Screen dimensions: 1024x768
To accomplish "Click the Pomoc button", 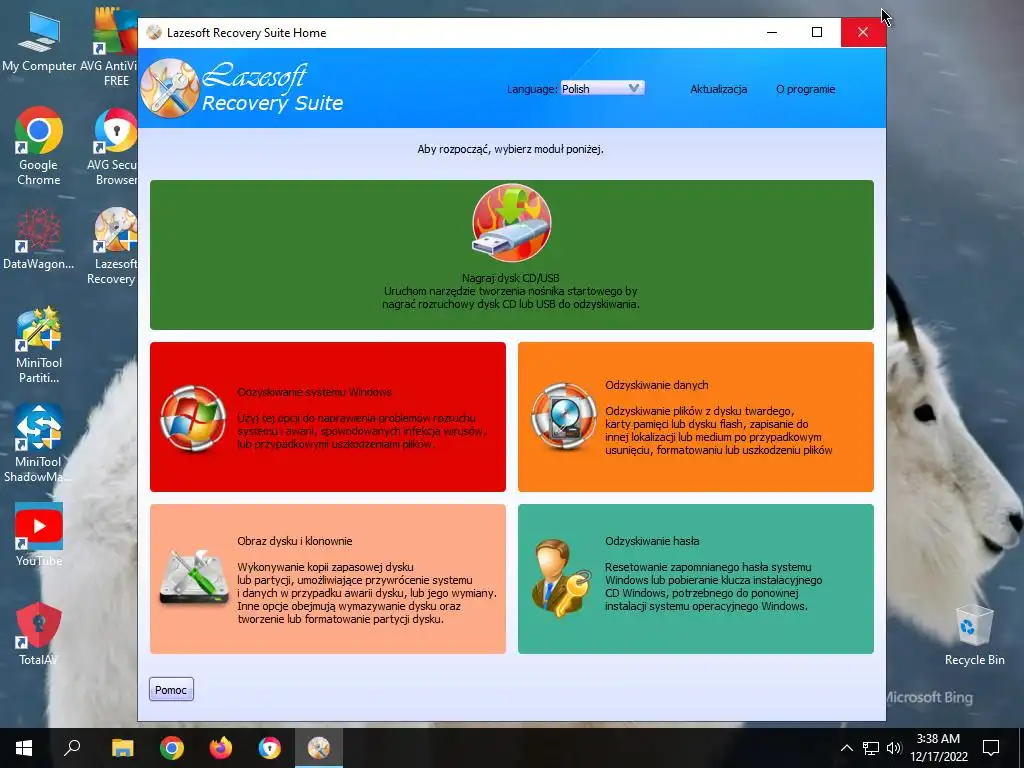I will [x=171, y=690].
